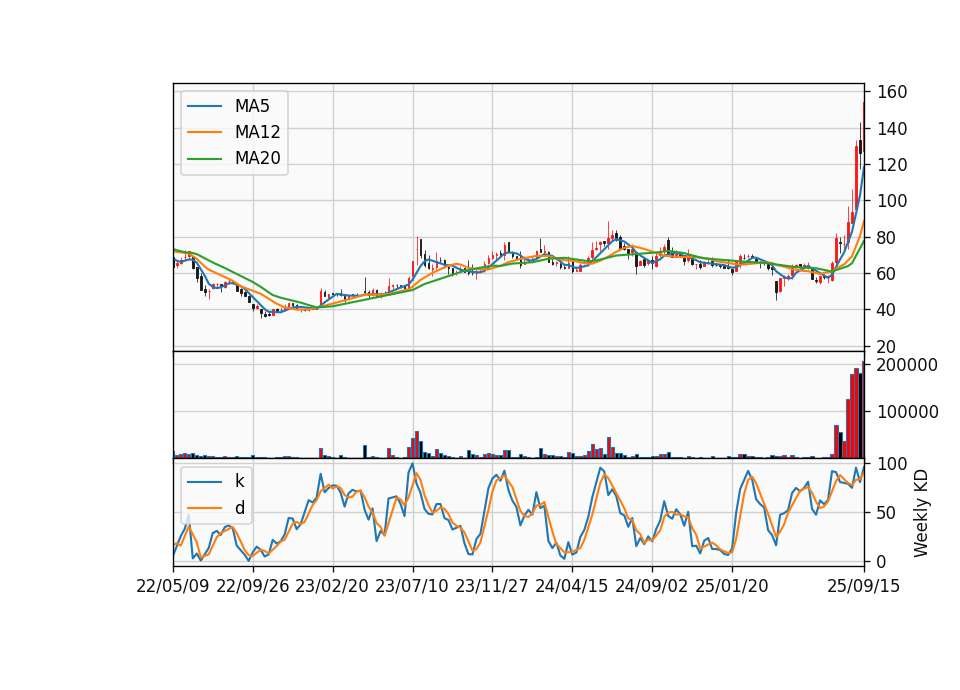
Task: Click the 200000 volume axis tick
Action: coord(907,365)
